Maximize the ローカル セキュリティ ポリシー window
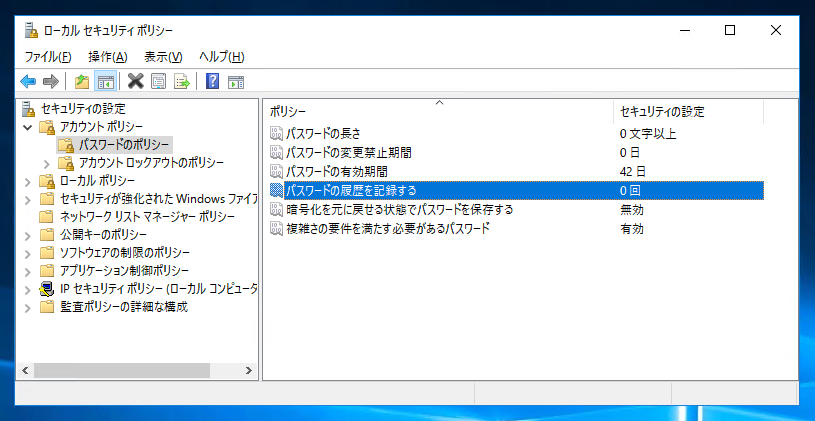 pyautogui.click(x=730, y=31)
